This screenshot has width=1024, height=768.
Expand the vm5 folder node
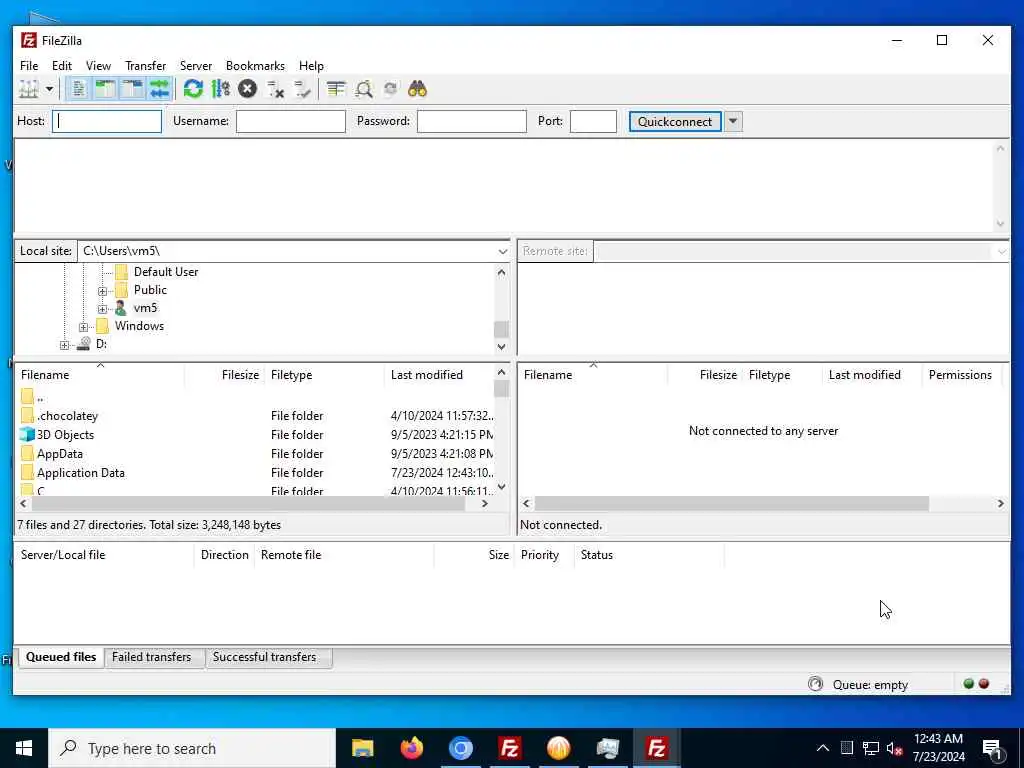tap(103, 308)
